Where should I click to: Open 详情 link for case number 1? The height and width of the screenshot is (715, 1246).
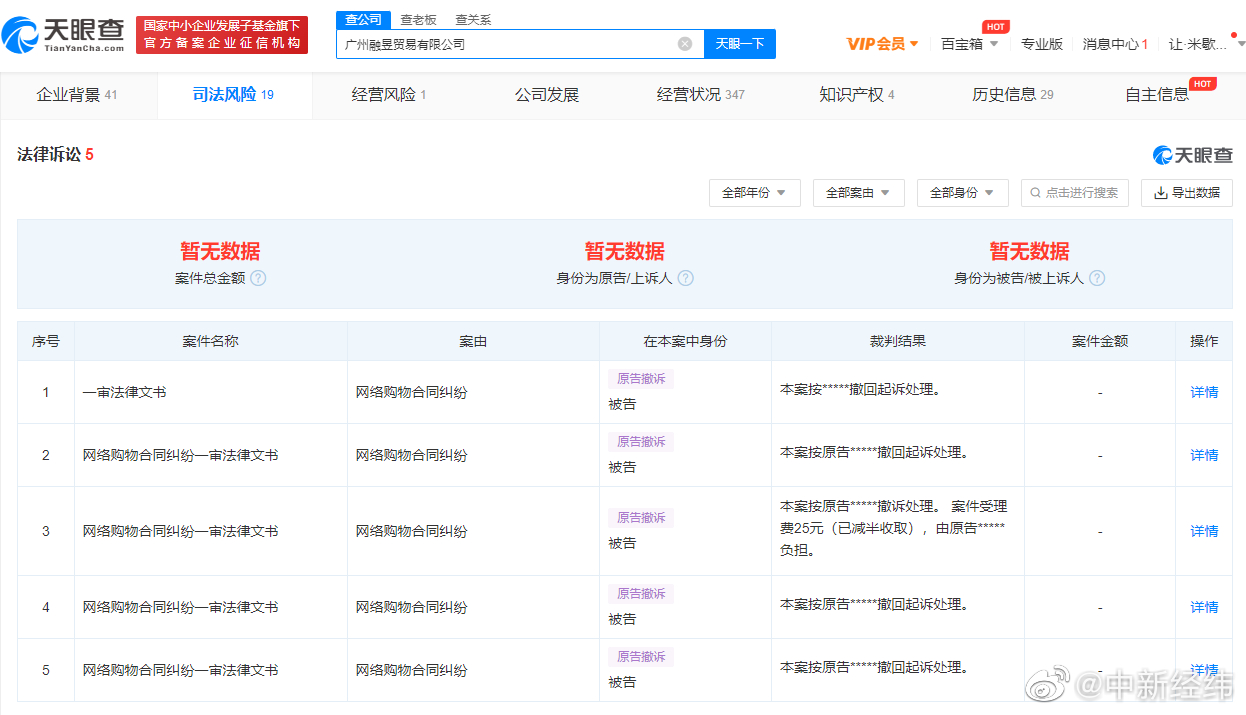1204,392
